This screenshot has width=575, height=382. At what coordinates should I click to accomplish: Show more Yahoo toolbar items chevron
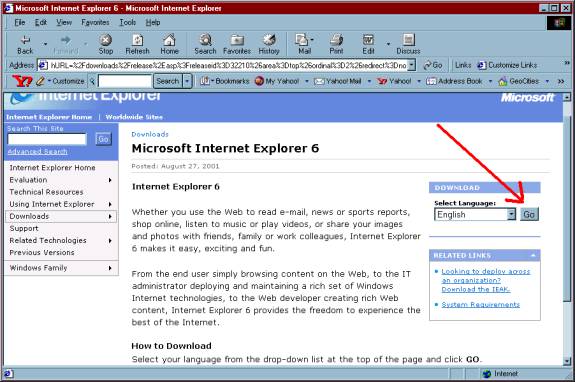coord(561,81)
